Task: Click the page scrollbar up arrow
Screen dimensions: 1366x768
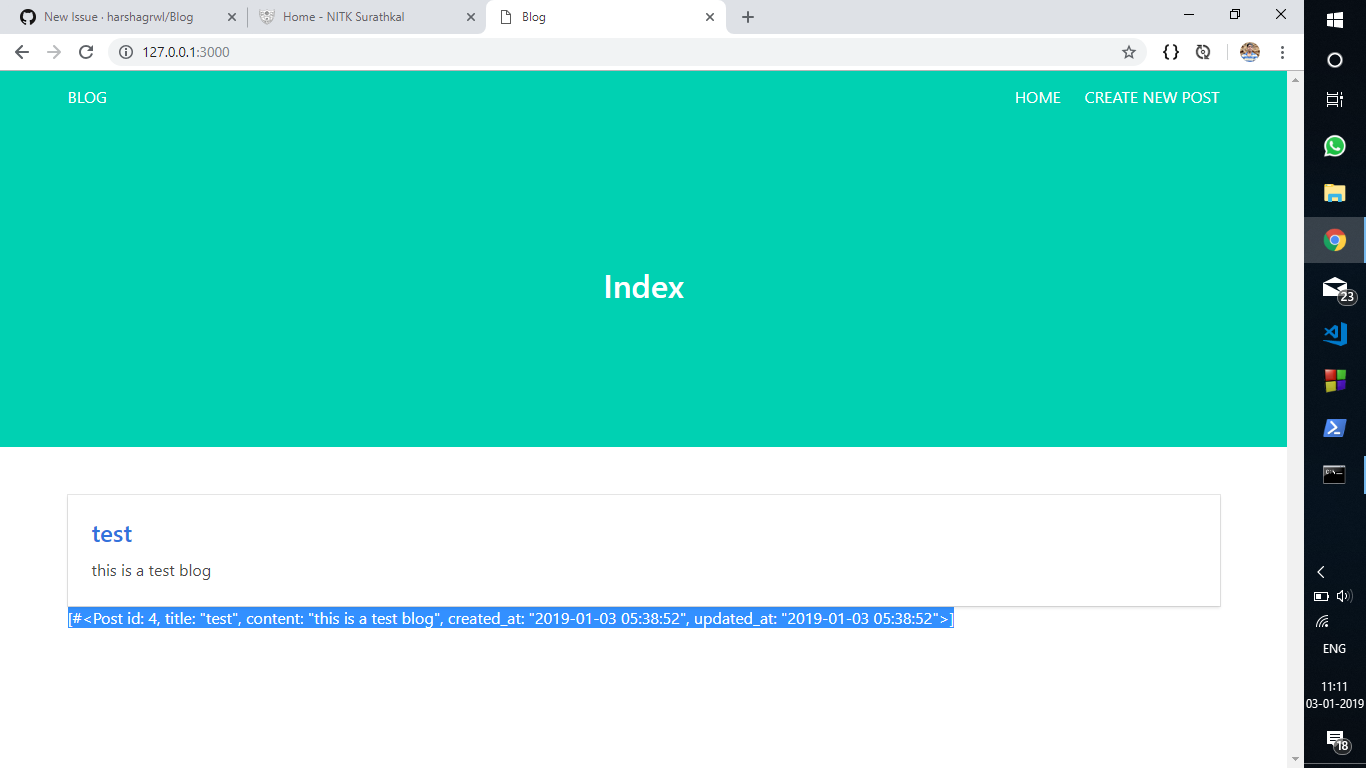Action: coord(1296,79)
